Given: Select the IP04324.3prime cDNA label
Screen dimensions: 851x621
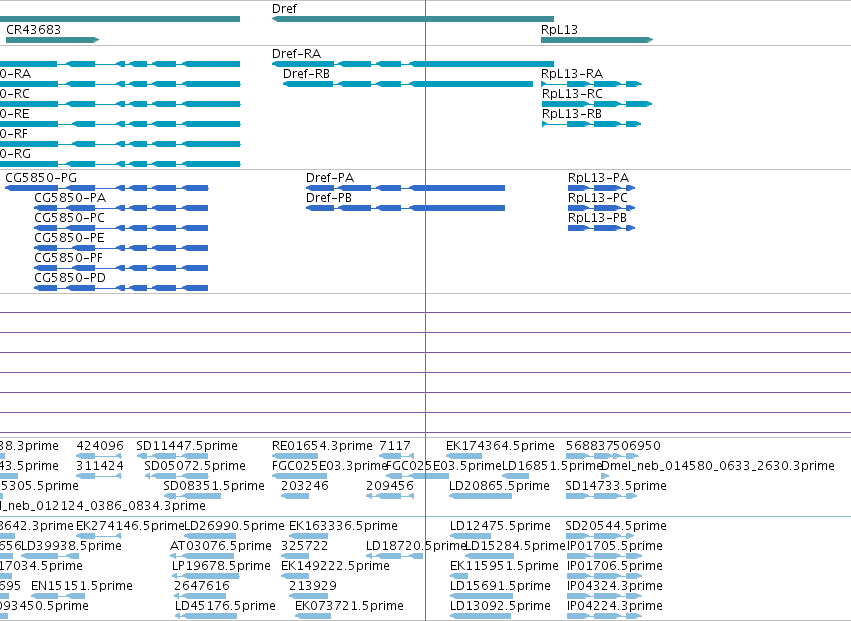Looking at the screenshot, I should click(614, 586).
